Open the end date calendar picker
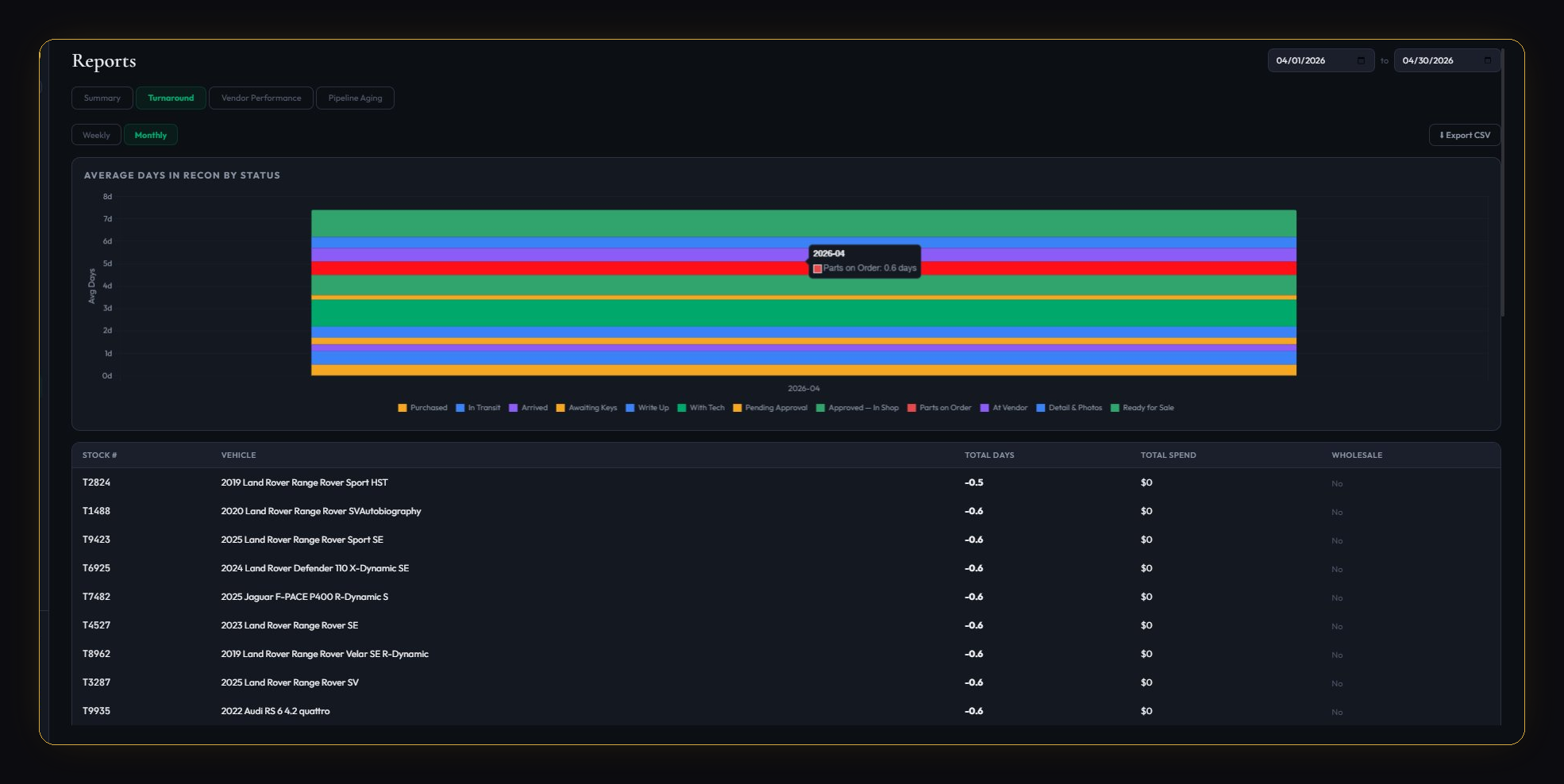 [x=1489, y=60]
